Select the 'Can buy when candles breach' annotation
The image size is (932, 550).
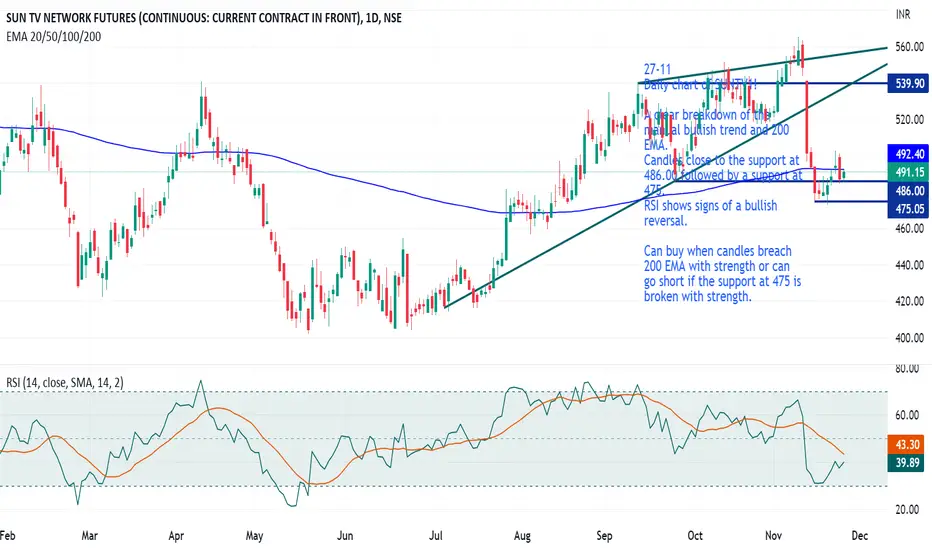coord(717,251)
